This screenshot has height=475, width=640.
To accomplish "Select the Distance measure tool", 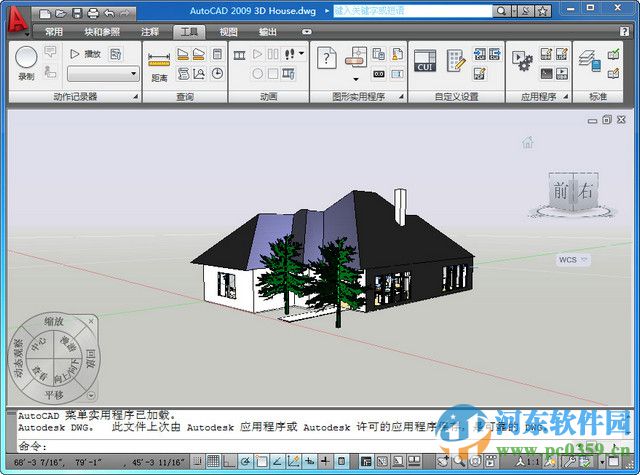I will (x=159, y=65).
